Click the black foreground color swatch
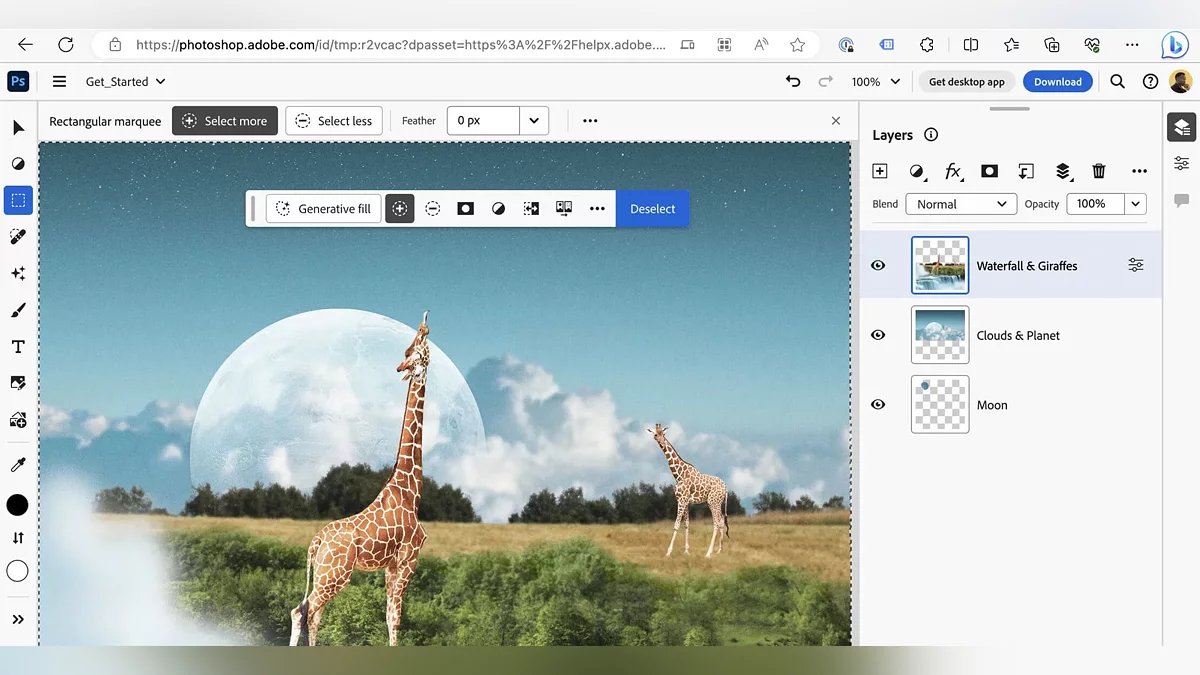 click(18, 505)
